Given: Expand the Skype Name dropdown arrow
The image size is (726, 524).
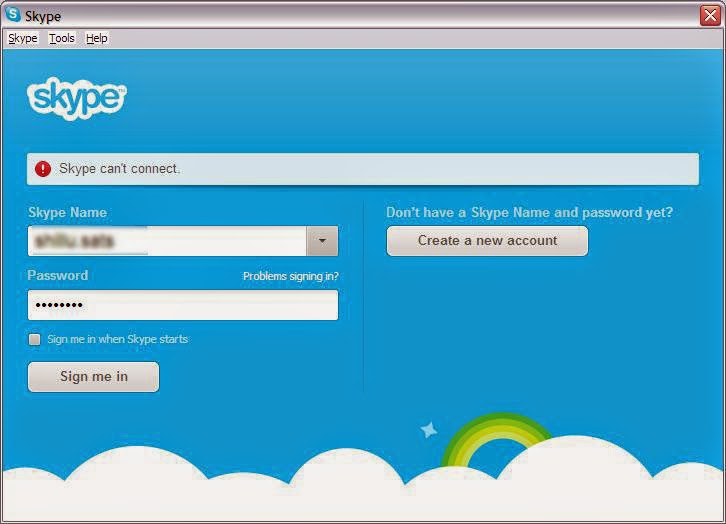Looking at the screenshot, I should pos(322,241).
